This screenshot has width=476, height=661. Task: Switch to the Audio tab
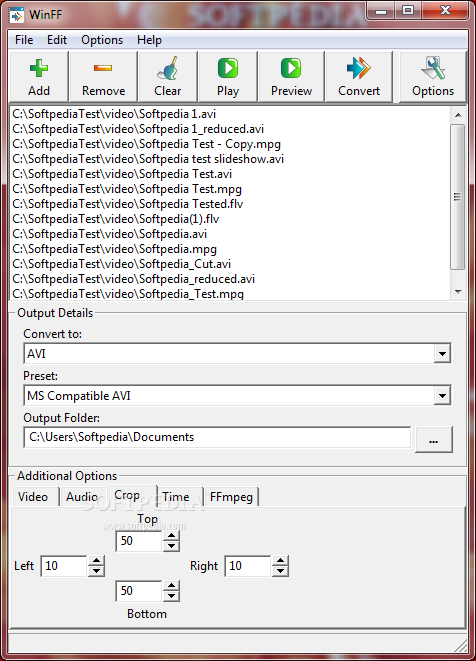(x=82, y=497)
